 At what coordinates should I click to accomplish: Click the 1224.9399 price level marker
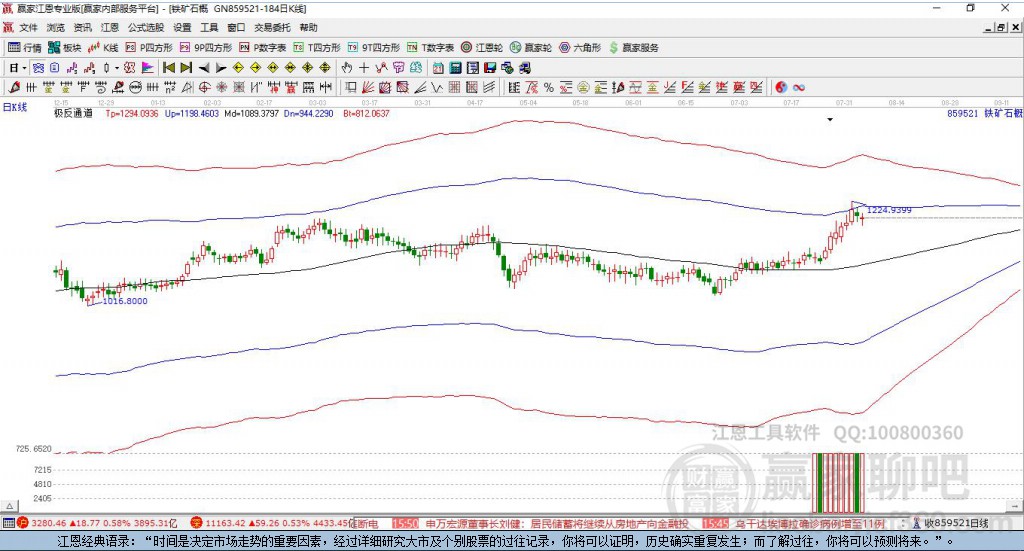(889, 210)
